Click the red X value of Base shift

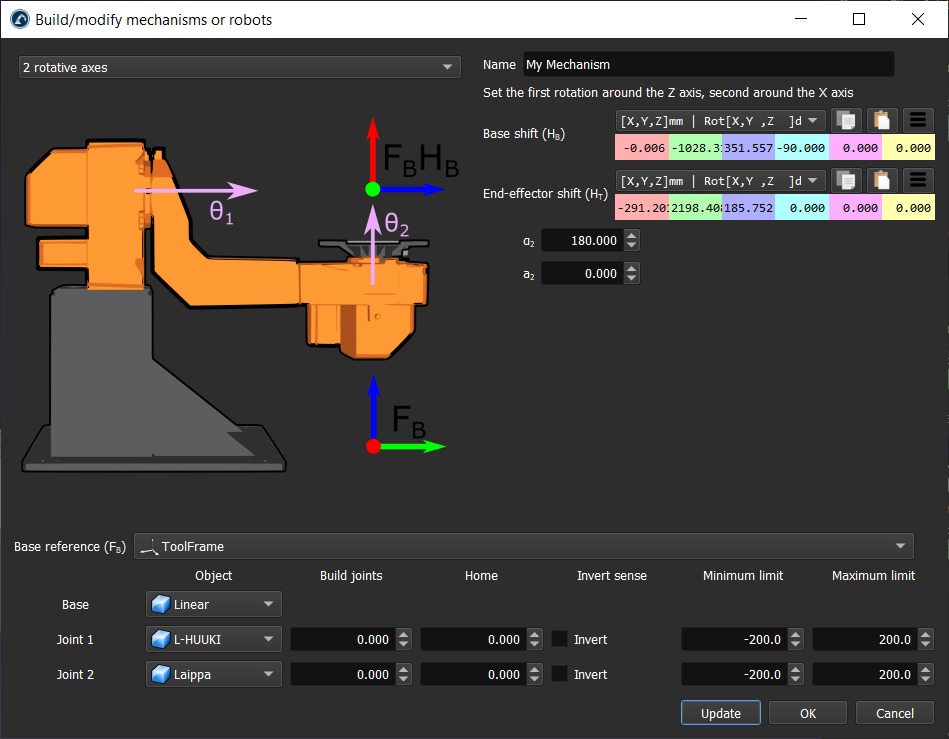tap(641, 148)
